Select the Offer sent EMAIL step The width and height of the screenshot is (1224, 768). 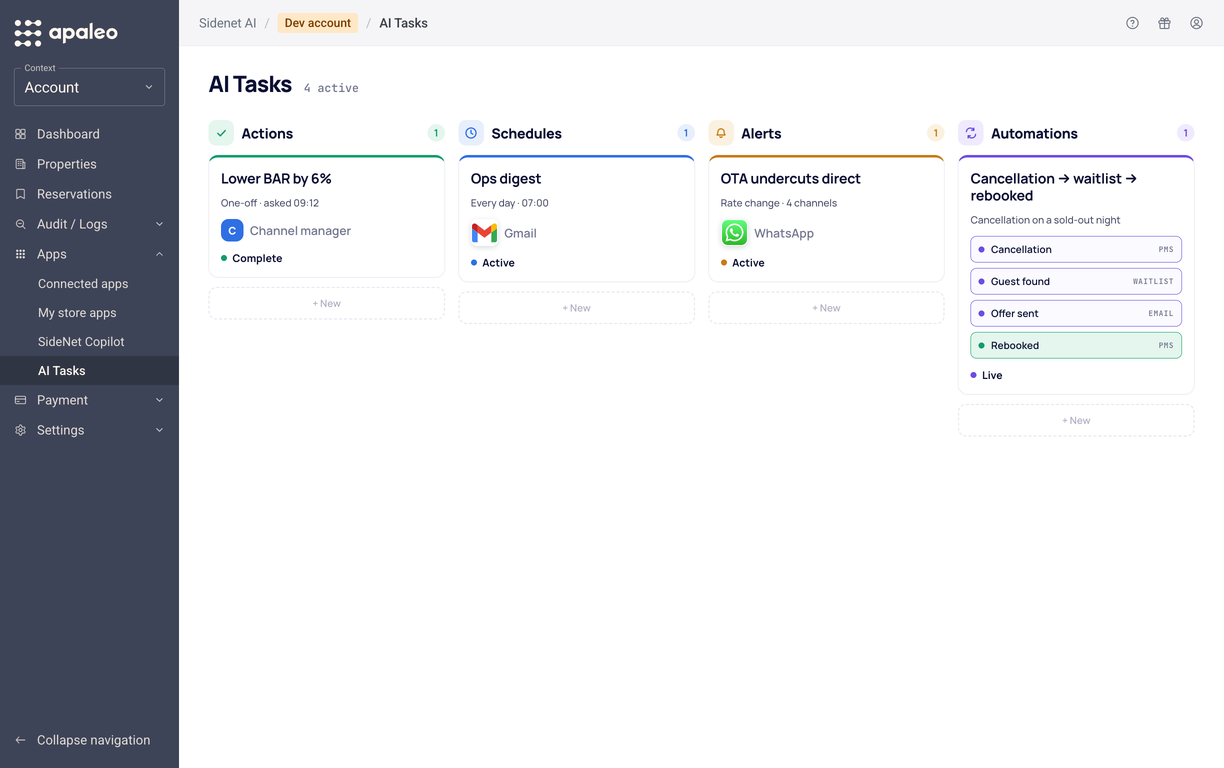[x=1076, y=313]
